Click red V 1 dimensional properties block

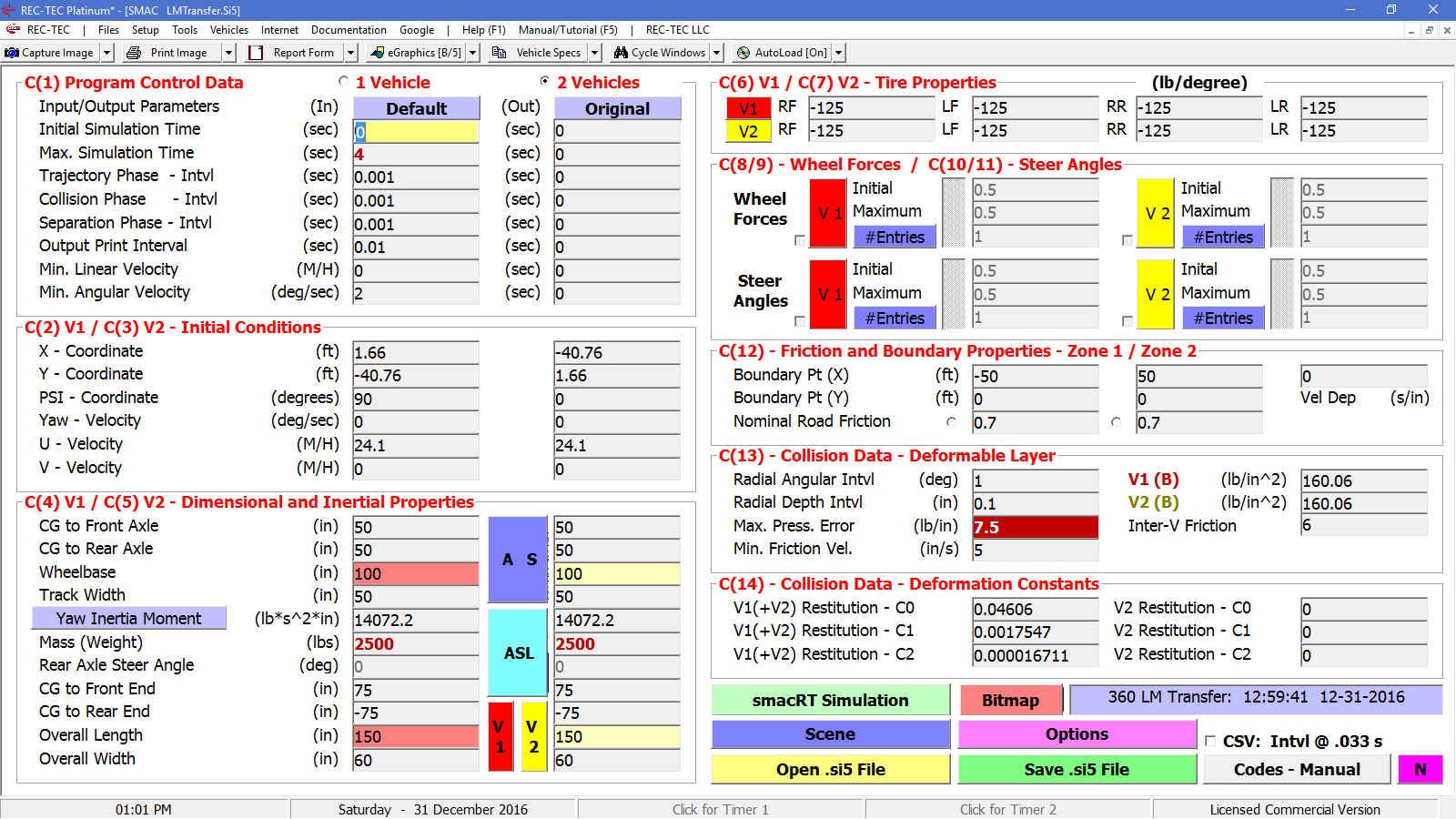click(500, 736)
